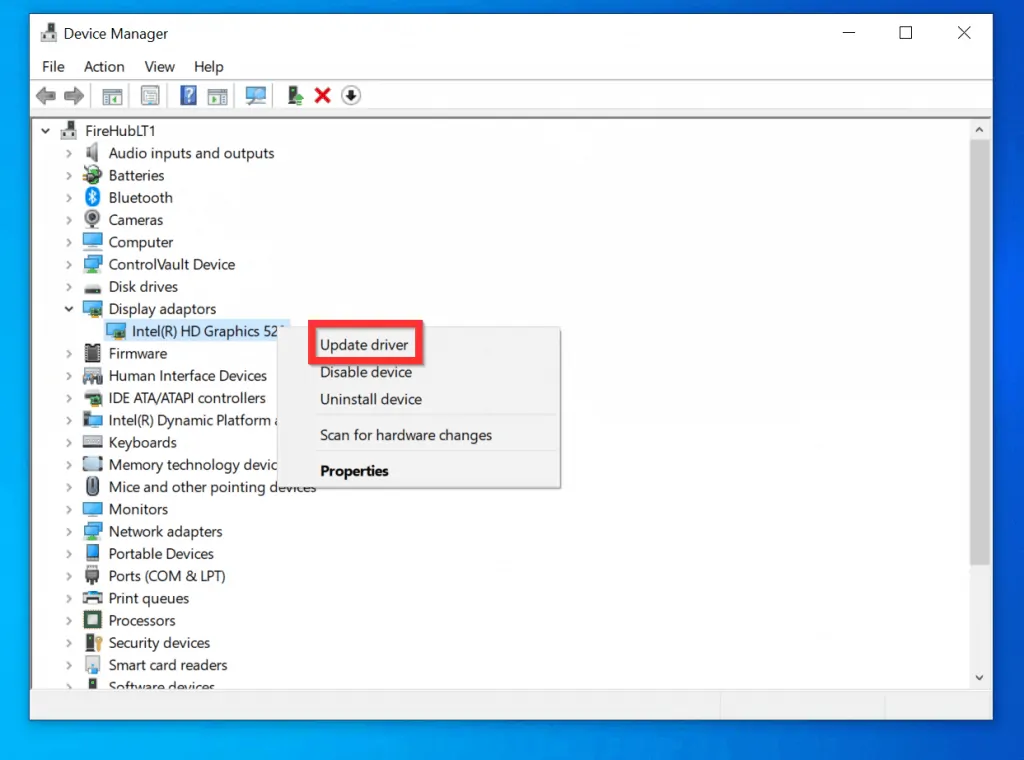The image size is (1024, 760).
Task: Click the Disable device down-arrow toolbar icon
Action: click(351, 95)
